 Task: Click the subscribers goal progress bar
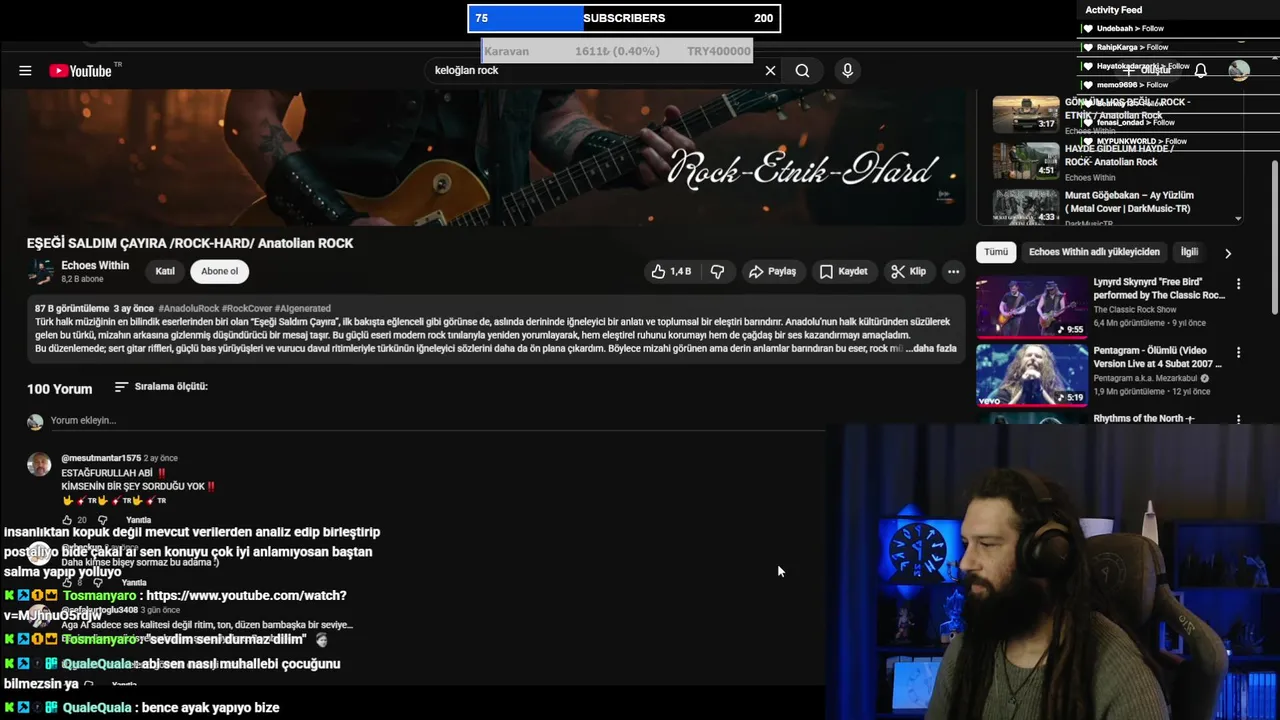[x=624, y=18]
